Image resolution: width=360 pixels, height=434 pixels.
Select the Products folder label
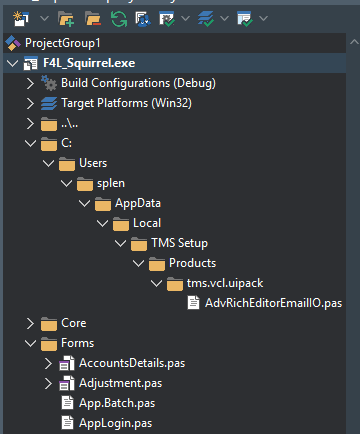tap(193, 263)
